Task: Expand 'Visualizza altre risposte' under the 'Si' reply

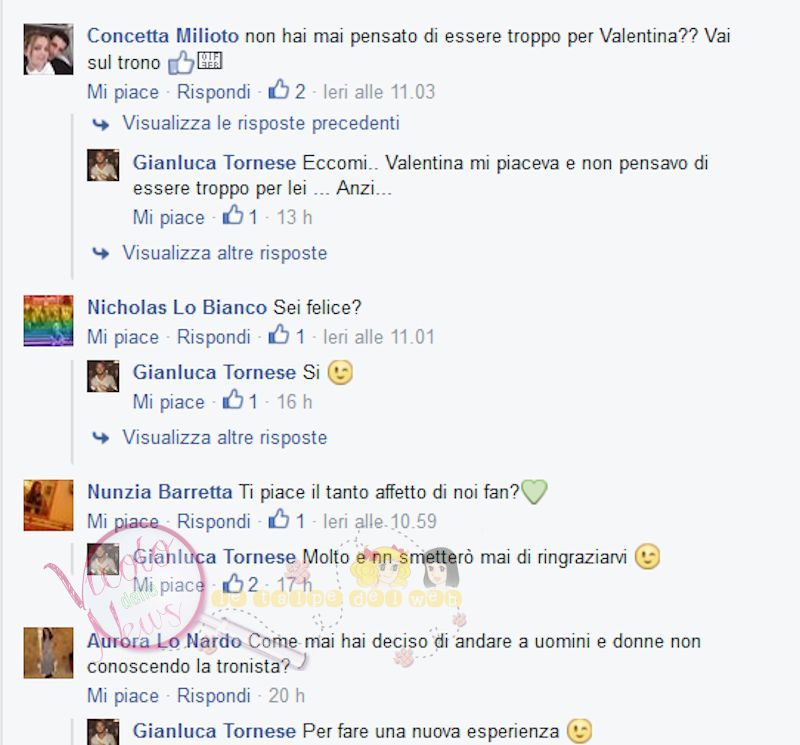Action: (x=224, y=437)
